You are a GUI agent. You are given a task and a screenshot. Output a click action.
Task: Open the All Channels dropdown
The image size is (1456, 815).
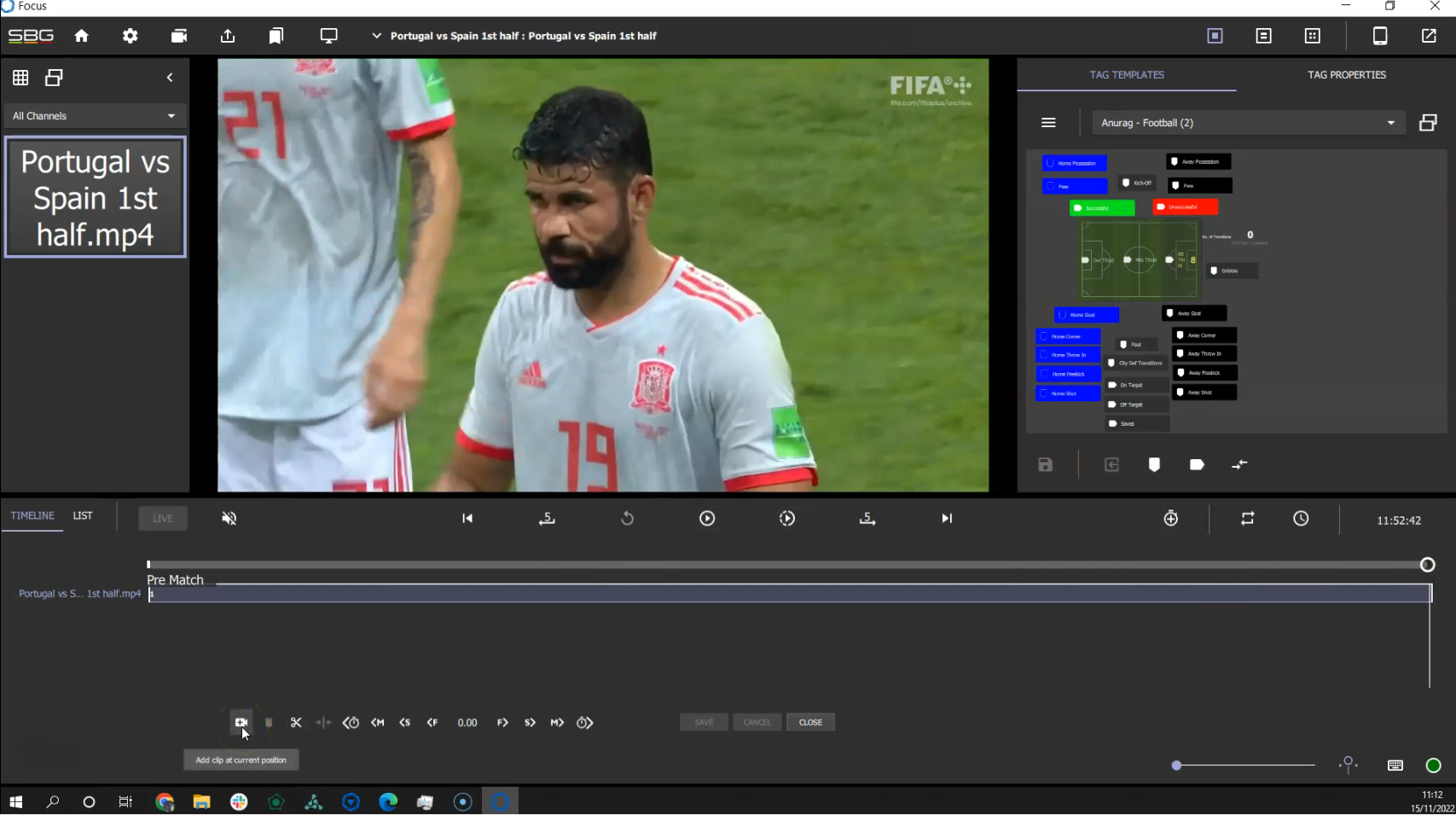[94, 116]
